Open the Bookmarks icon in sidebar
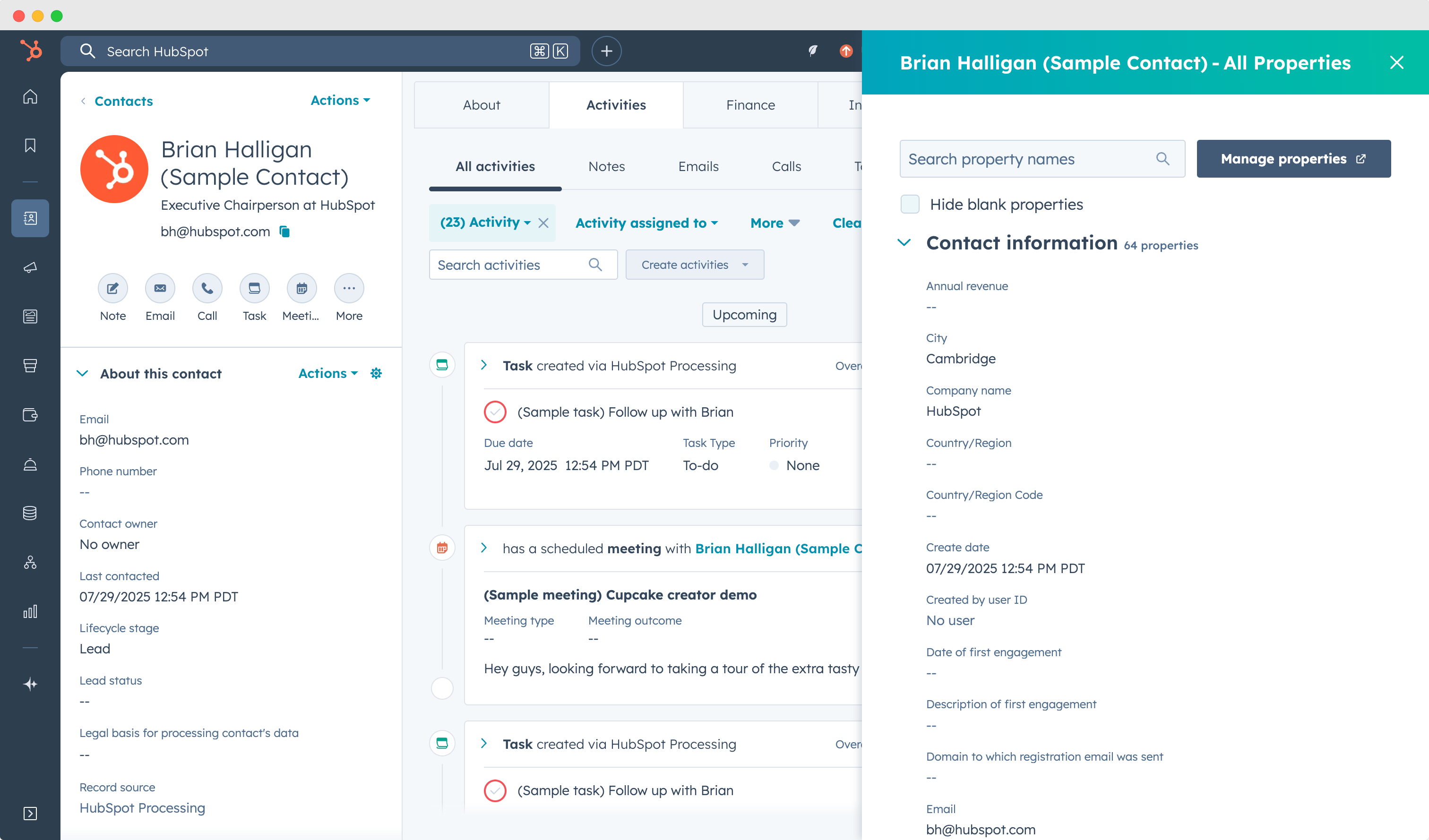1429x840 pixels. tap(30, 146)
